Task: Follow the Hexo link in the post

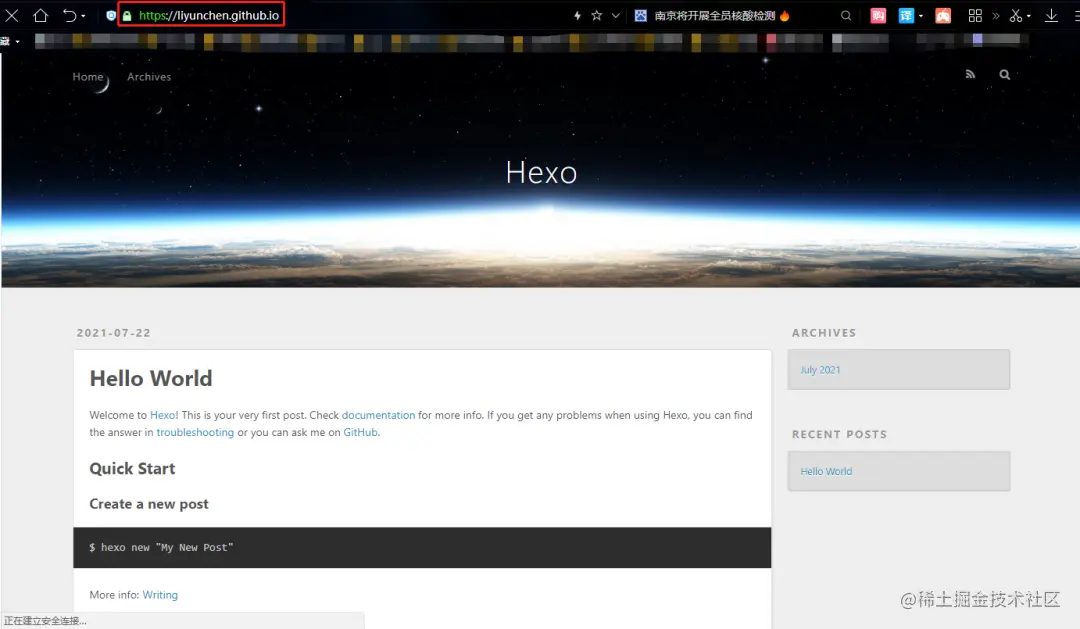Action: click(x=163, y=415)
